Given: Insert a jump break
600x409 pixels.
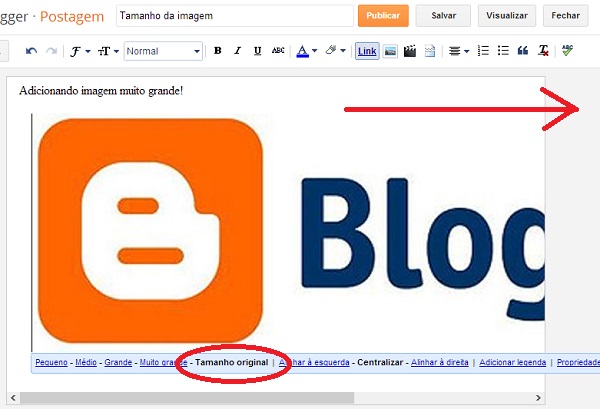Looking at the screenshot, I should 430,51.
